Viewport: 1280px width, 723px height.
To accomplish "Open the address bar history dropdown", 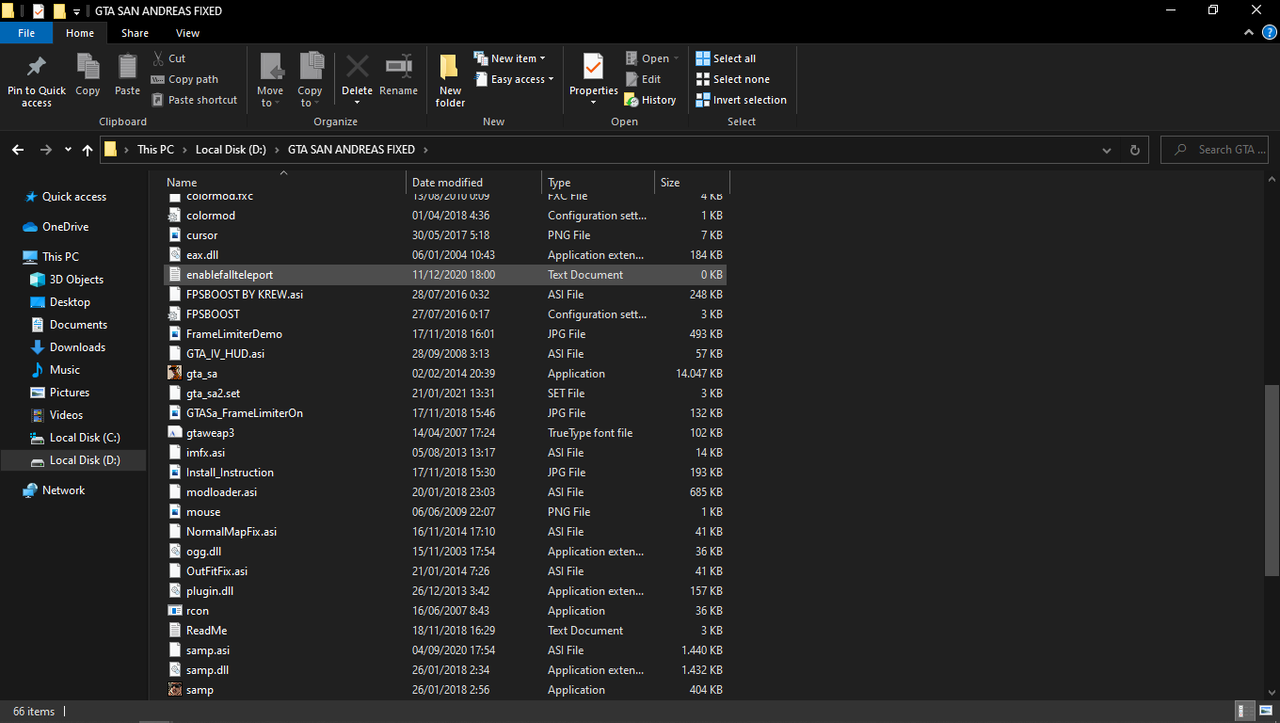I will click(1106, 150).
